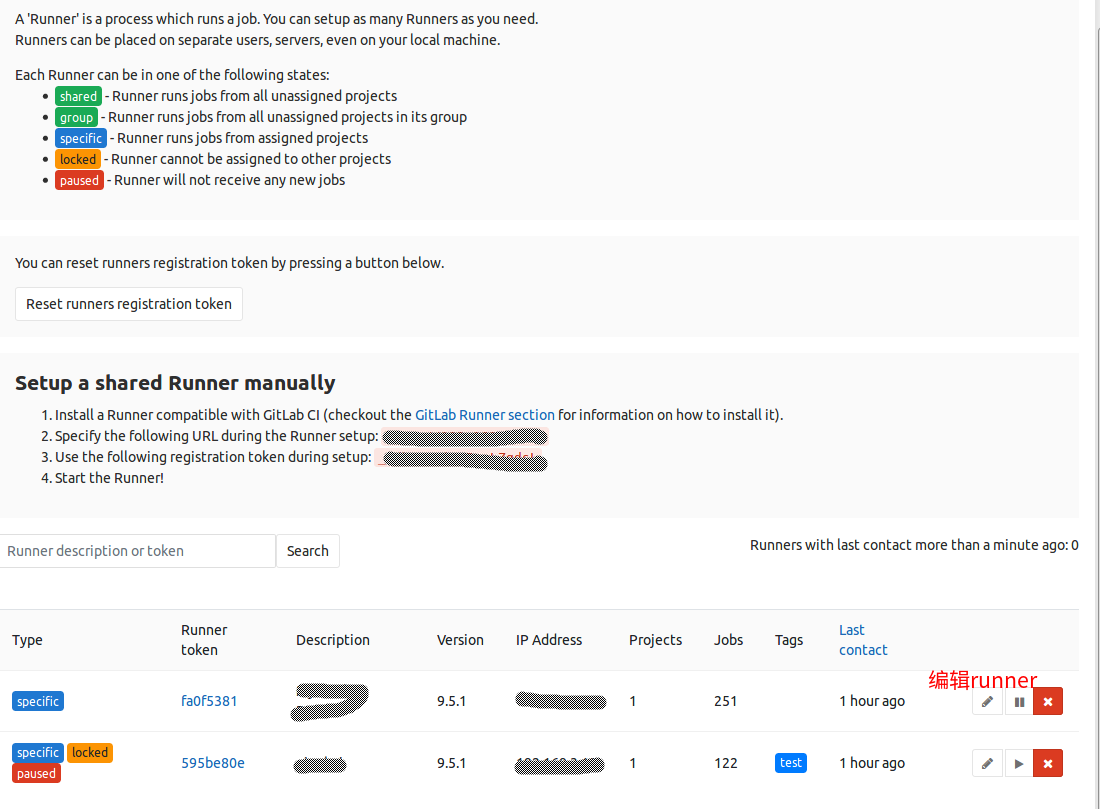This screenshot has height=809, width=1102.
Task: Click the page's vertical scrollbar
Action: [x=1096, y=404]
